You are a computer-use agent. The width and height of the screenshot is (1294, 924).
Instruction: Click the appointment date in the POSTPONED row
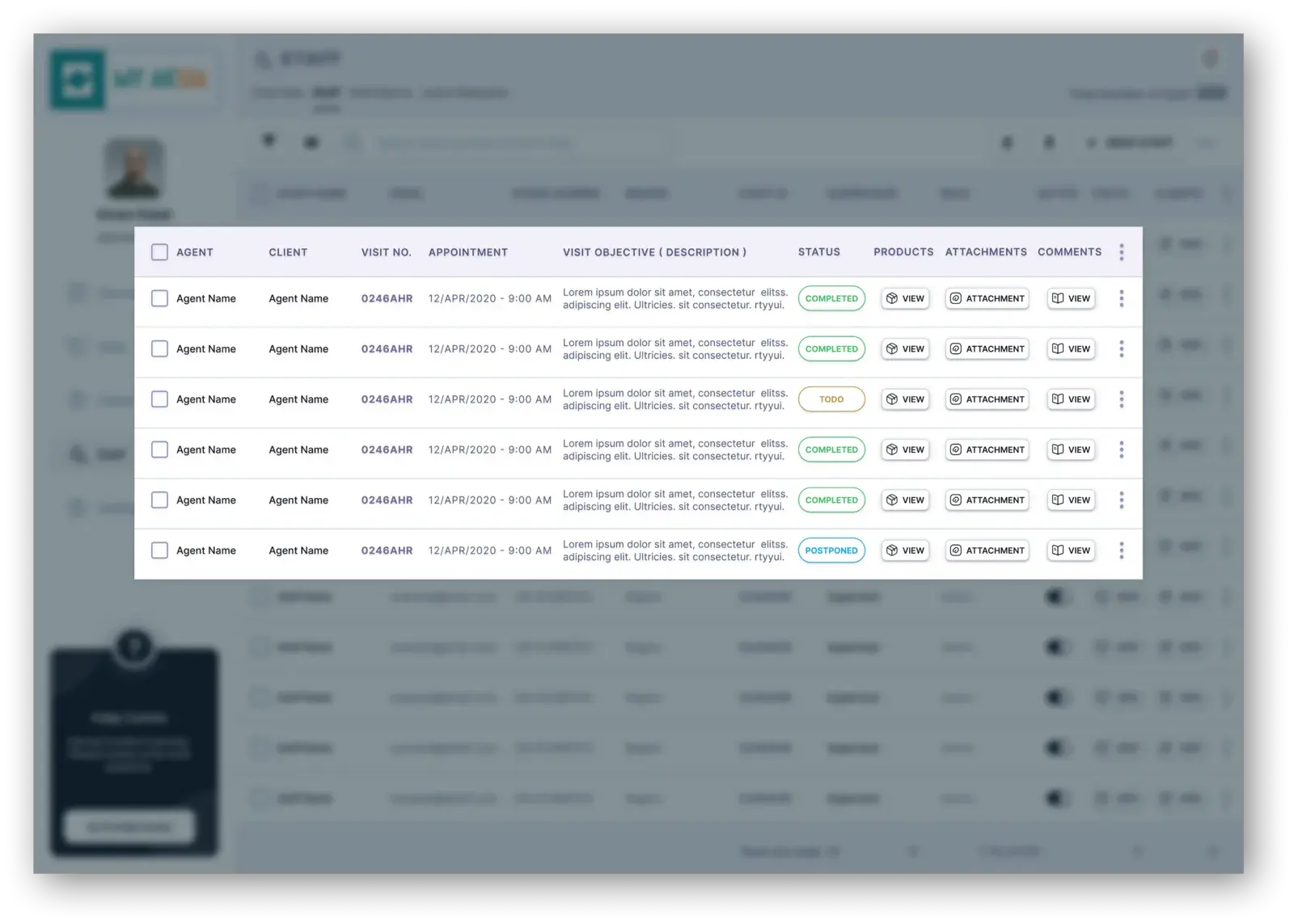click(x=490, y=551)
